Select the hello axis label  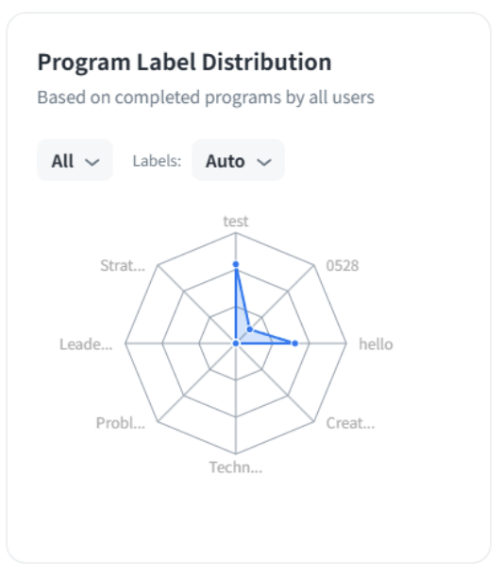[x=376, y=344]
